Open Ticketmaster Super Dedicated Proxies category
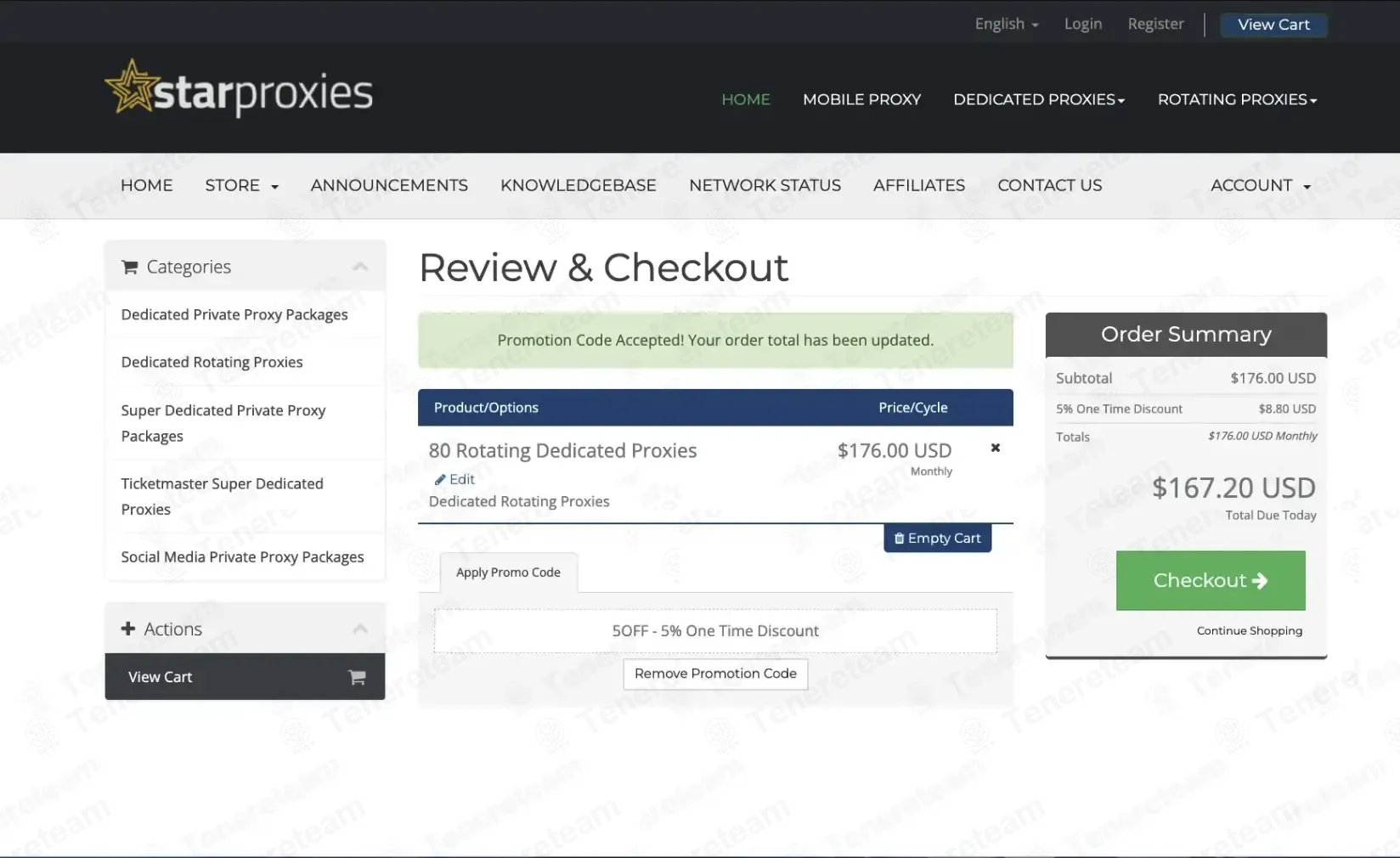Image resolution: width=1400 pixels, height=858 pixels. 245,496
